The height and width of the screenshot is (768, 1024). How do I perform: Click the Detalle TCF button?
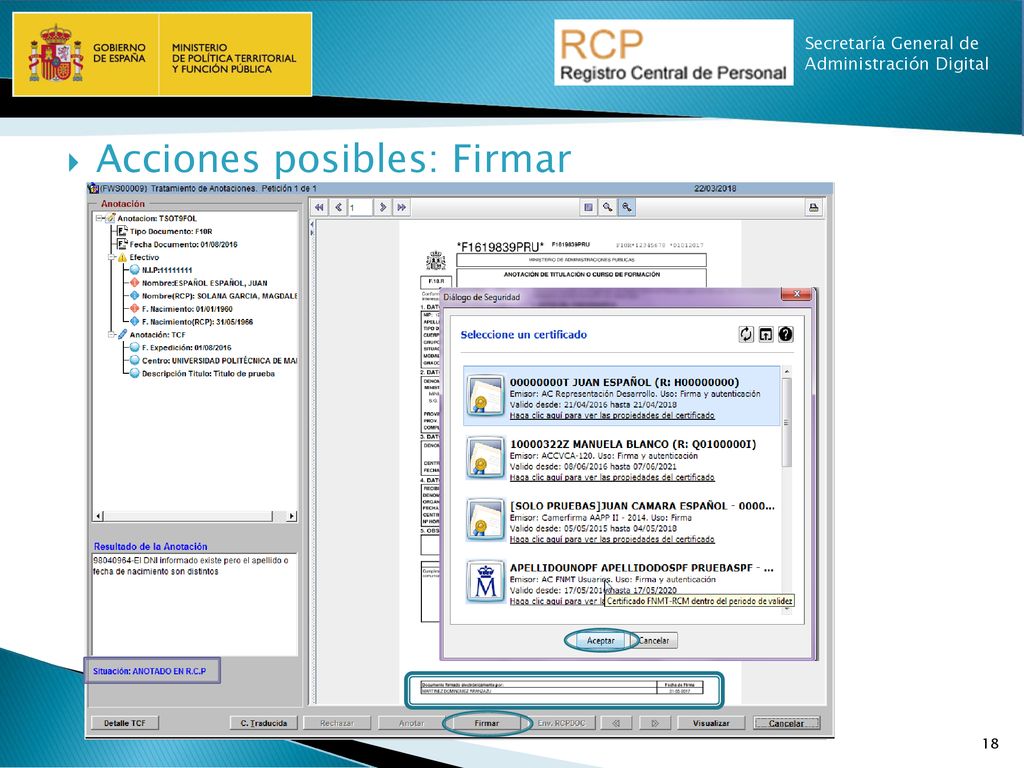(x=125, y=723)
